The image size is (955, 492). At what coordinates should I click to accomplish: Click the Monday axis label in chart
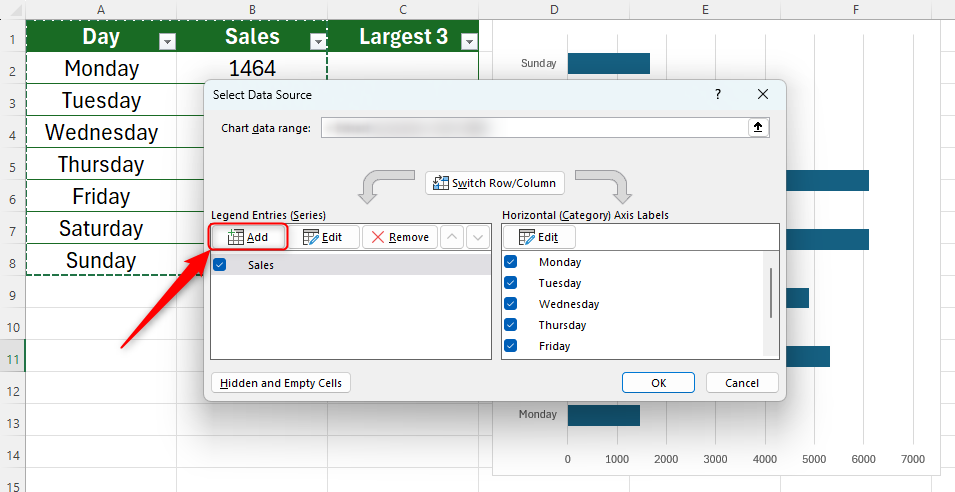coord(537,414)
